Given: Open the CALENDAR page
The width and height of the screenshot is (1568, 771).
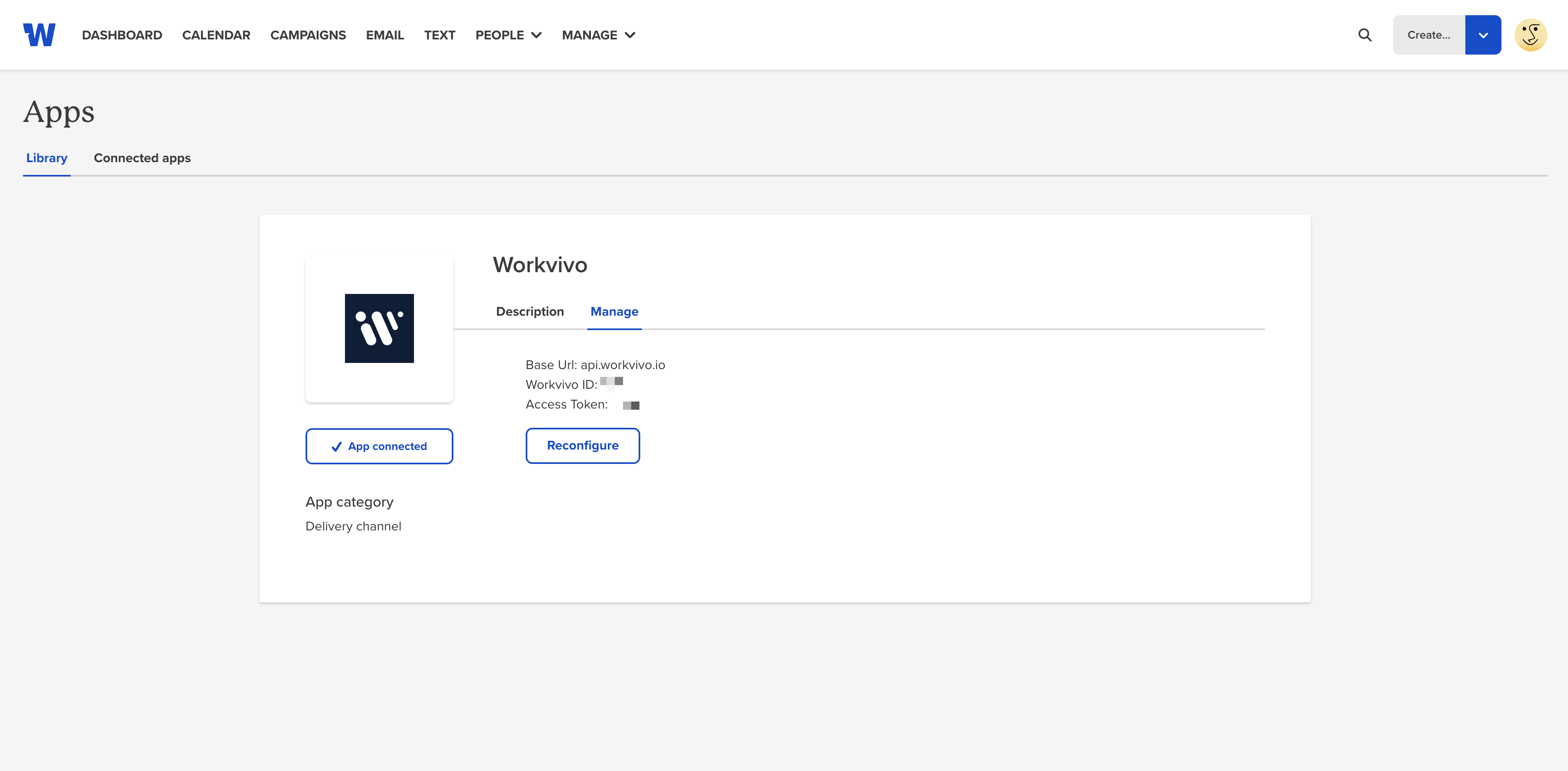Looking at the screenshot, I should tap(216, 34).
